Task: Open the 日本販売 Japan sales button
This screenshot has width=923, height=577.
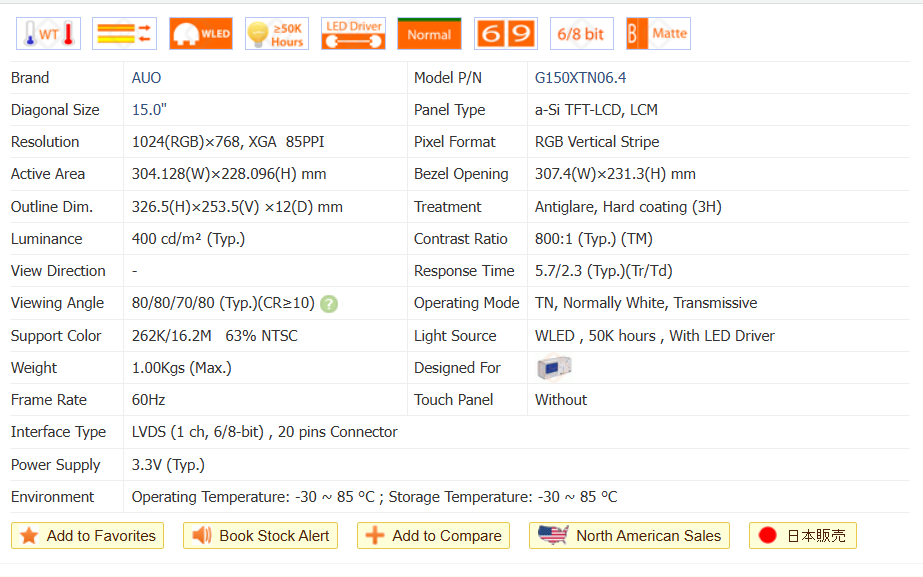Action: 802,536
